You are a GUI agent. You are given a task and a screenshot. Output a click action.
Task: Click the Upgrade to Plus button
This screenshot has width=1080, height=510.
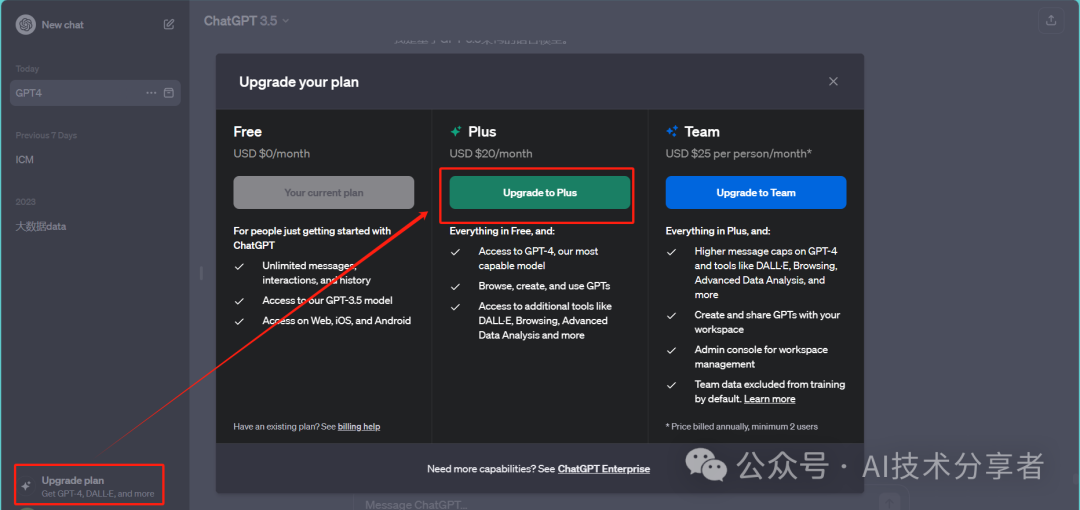point(540,193)
